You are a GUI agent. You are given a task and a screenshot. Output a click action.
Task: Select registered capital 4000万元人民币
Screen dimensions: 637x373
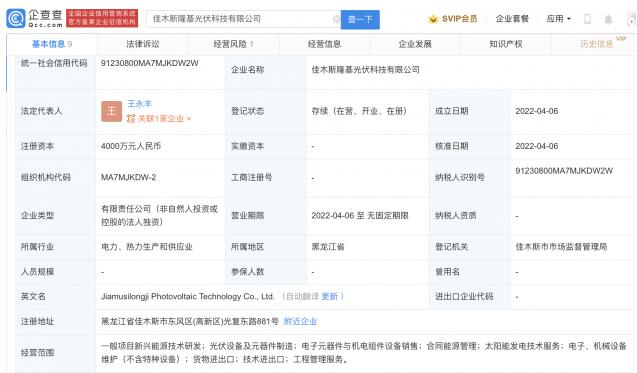click(131, 146)
